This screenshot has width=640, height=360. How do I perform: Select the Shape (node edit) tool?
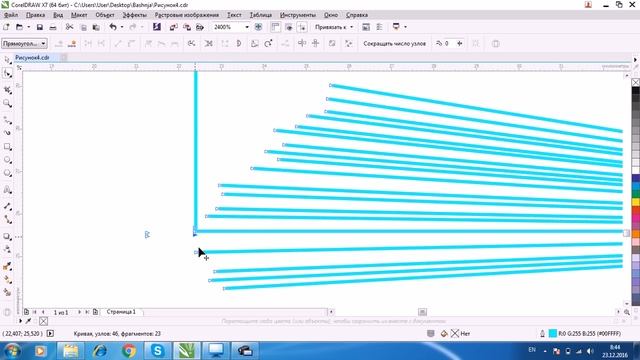coord(7,73)
